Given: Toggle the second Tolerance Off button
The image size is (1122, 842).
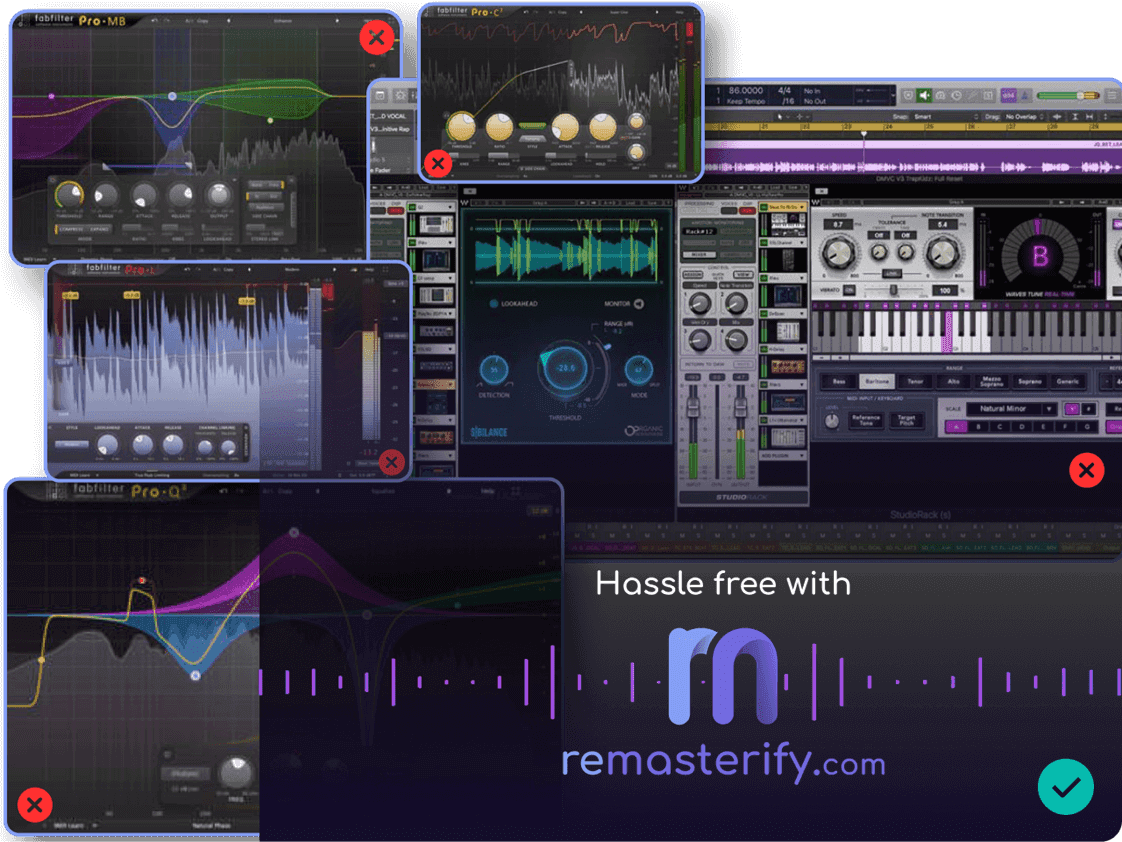Looking at the screenshot, I should click(905, 235).
